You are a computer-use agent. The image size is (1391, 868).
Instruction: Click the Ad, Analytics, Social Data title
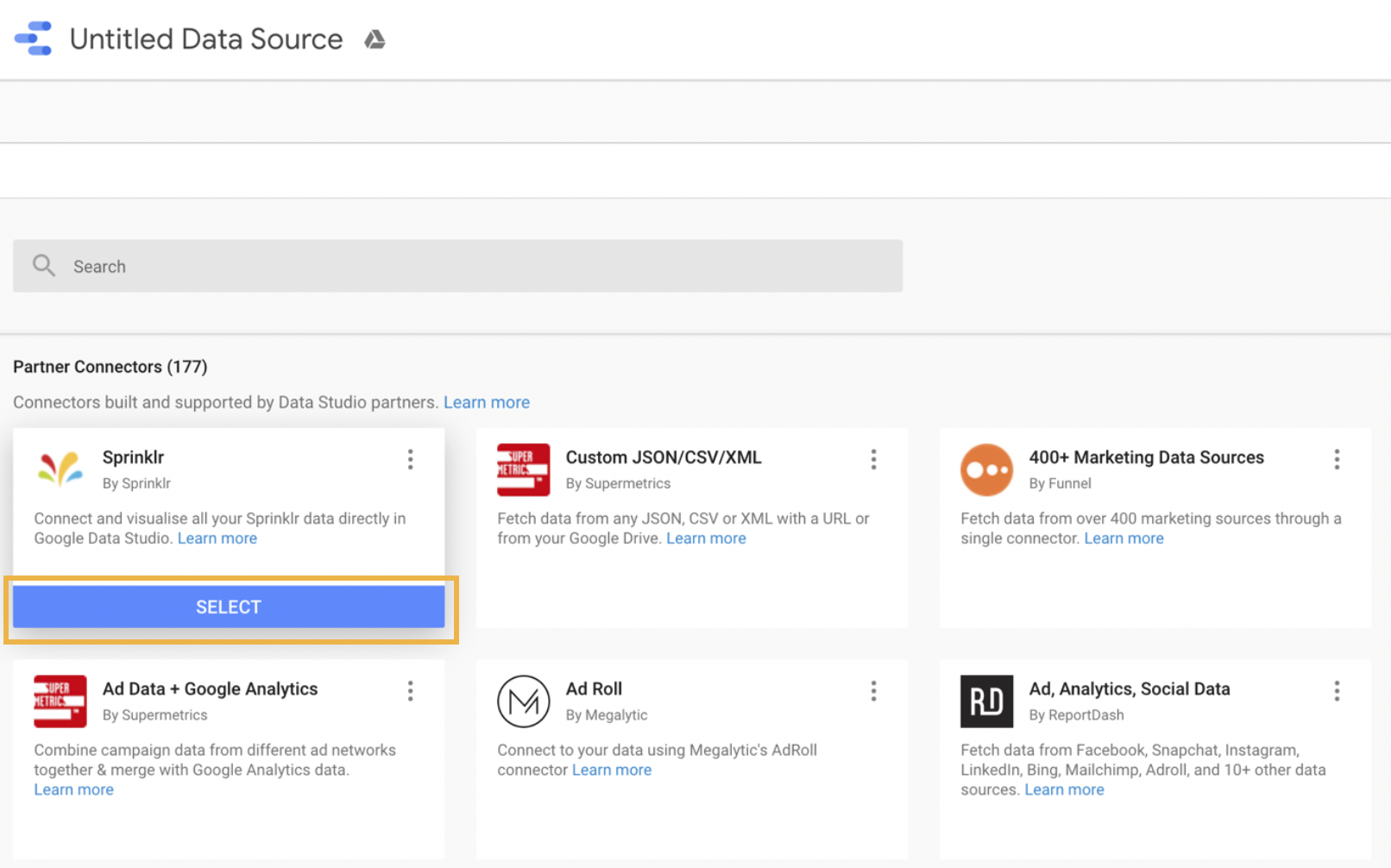[1129, 689]
